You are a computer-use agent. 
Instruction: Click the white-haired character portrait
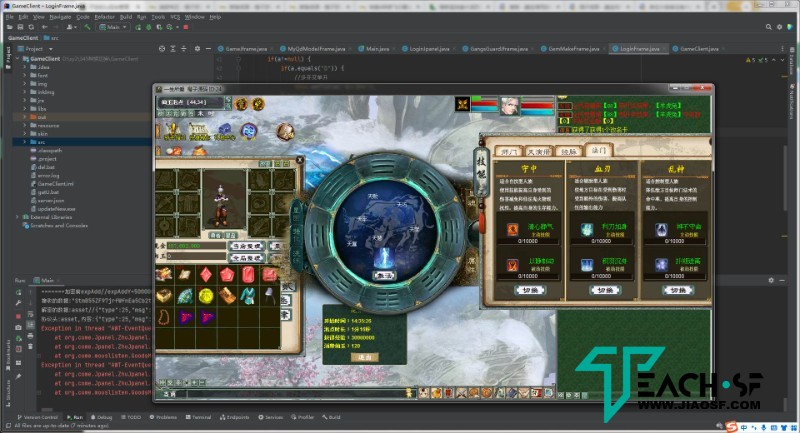(509, 106)
